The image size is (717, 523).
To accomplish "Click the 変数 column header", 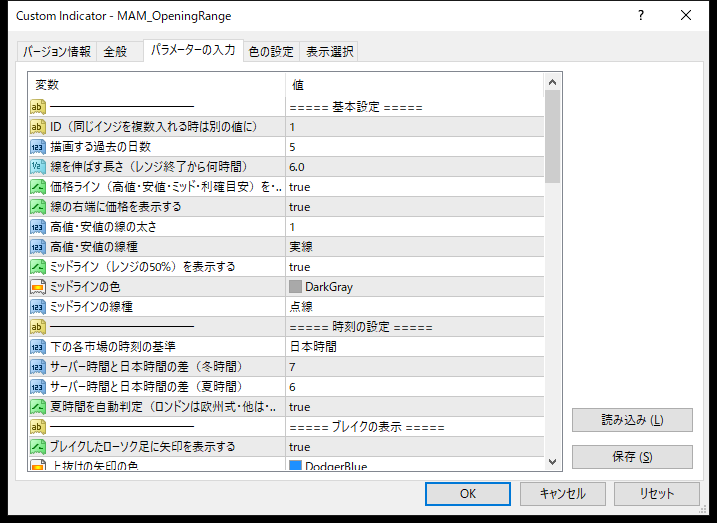I will (157, 85).
